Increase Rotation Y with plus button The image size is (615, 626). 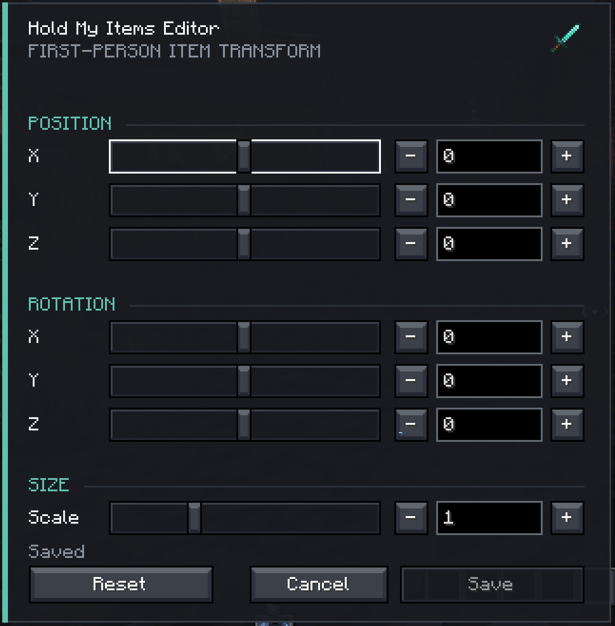click(x=567, y=381)
